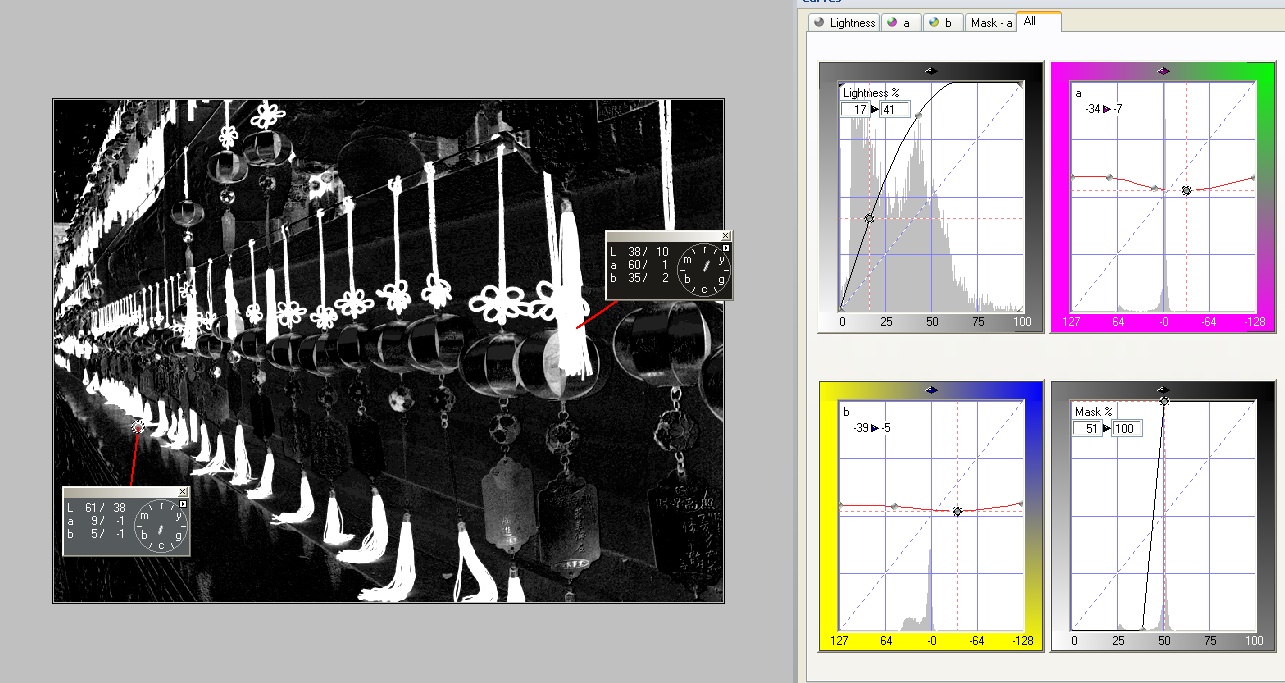
Task: Close the L 38/10 color sampler readout
Action: click(x=726, y=236)
